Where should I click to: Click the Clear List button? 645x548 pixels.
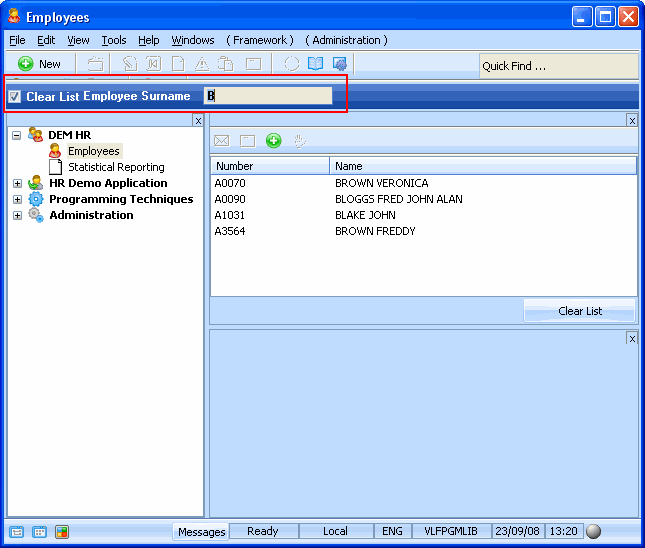(580, 311)
